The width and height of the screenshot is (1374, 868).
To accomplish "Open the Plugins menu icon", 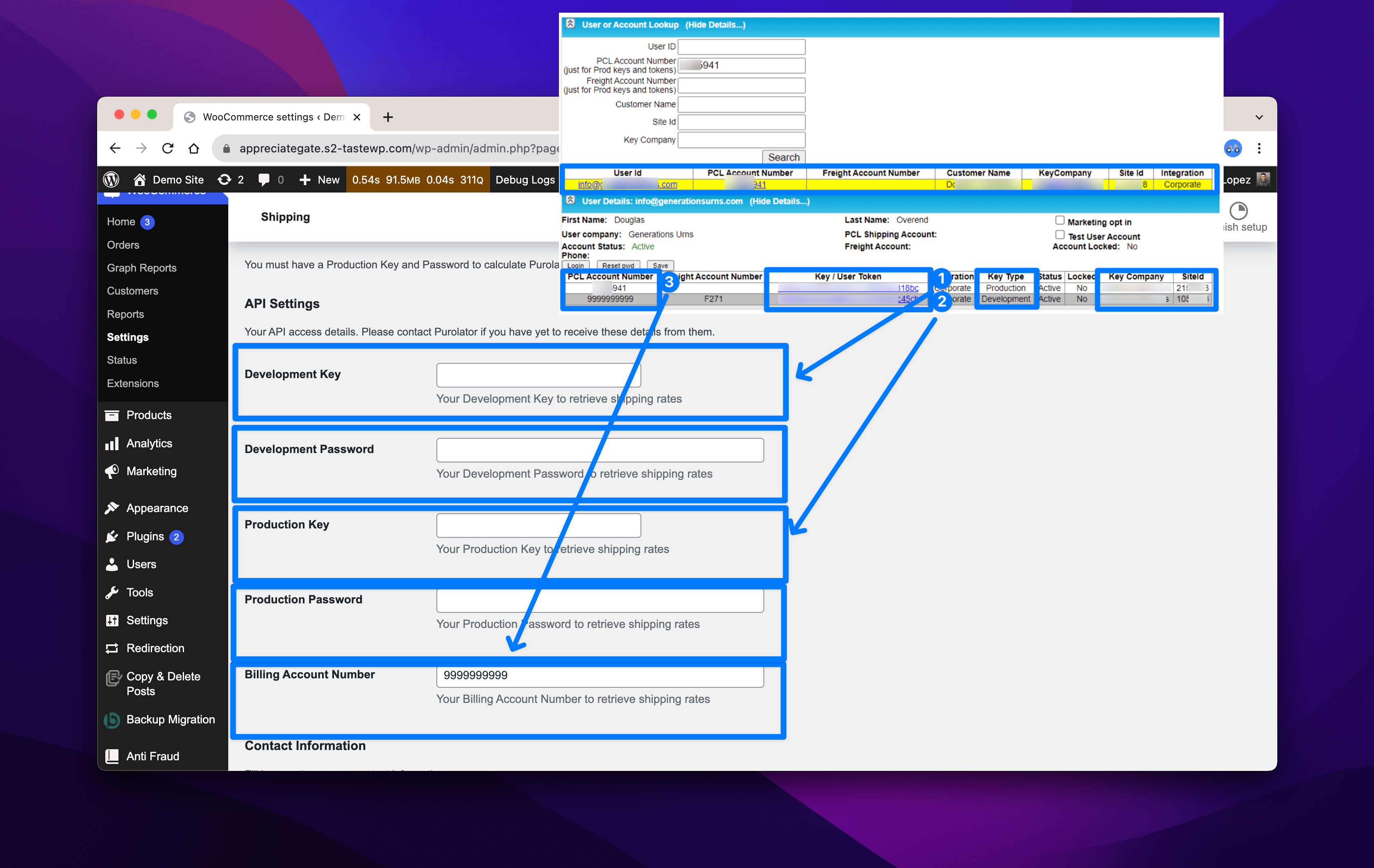I will pyautogui.click(x=112, y=537).
